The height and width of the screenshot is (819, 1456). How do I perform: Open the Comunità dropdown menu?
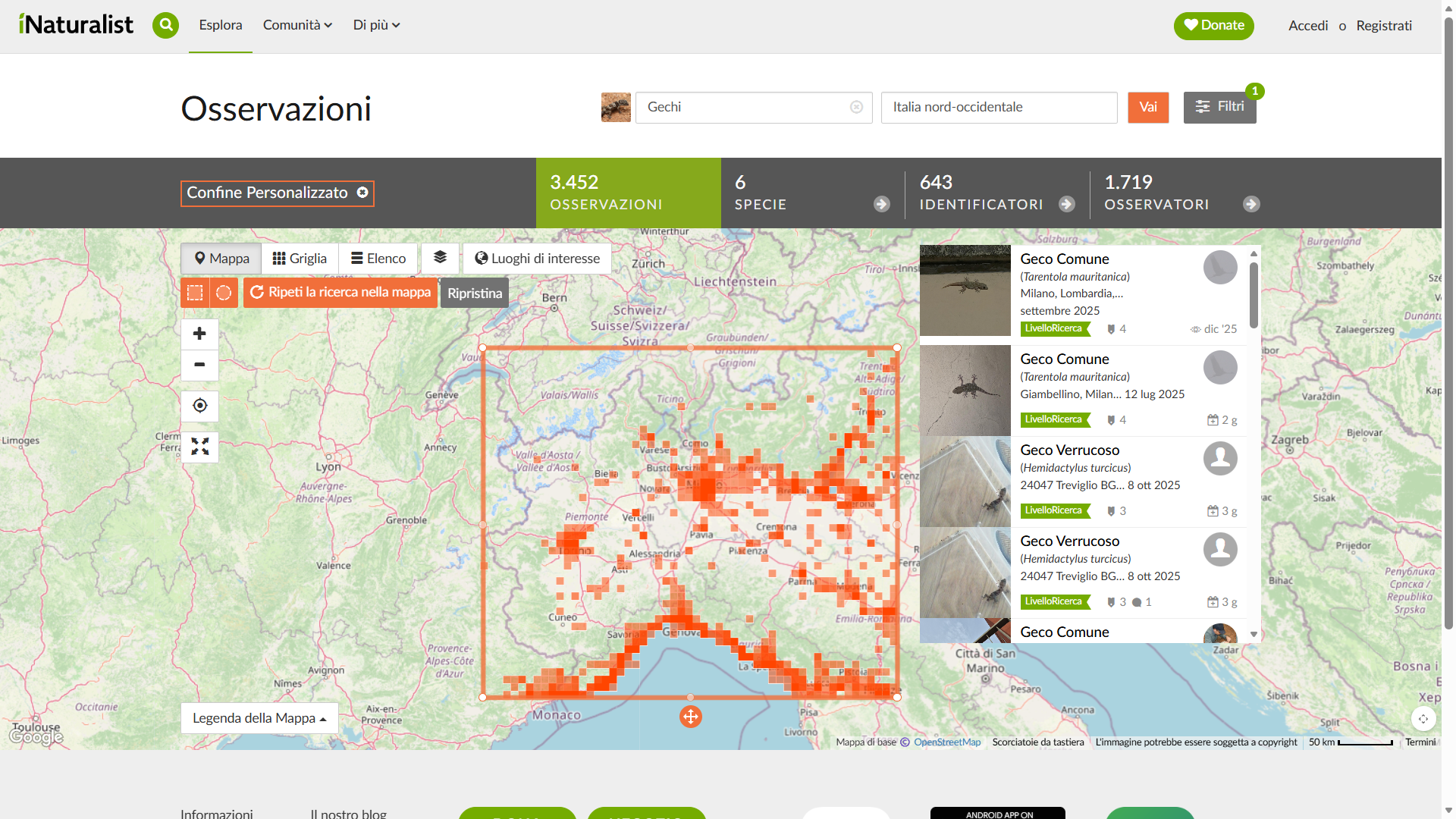tap(297, 25)
